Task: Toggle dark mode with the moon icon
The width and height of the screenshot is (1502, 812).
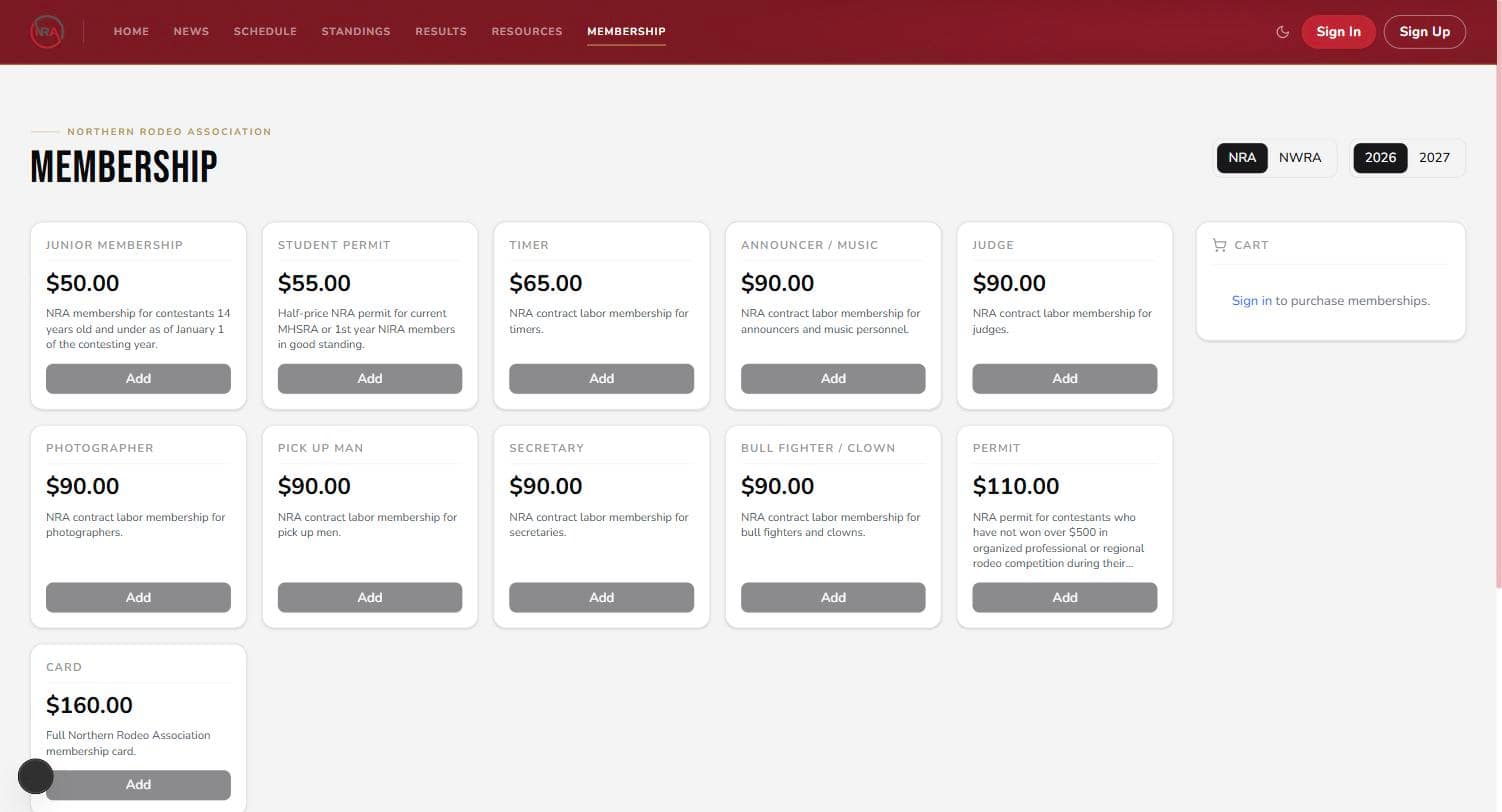Action: point(1283,32)
